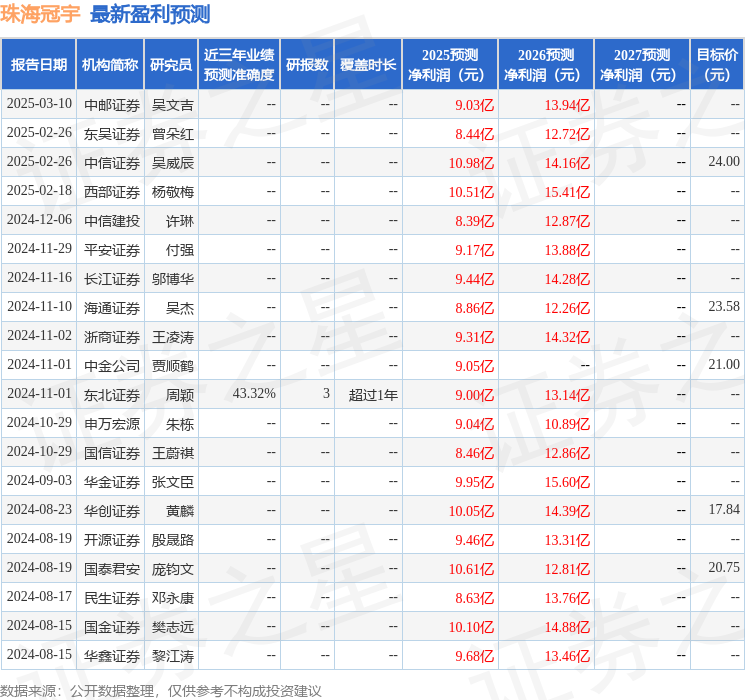This screenshot has height=700, width=745.
Task: Select the 华金证券 cell
Action: (112, 482)
